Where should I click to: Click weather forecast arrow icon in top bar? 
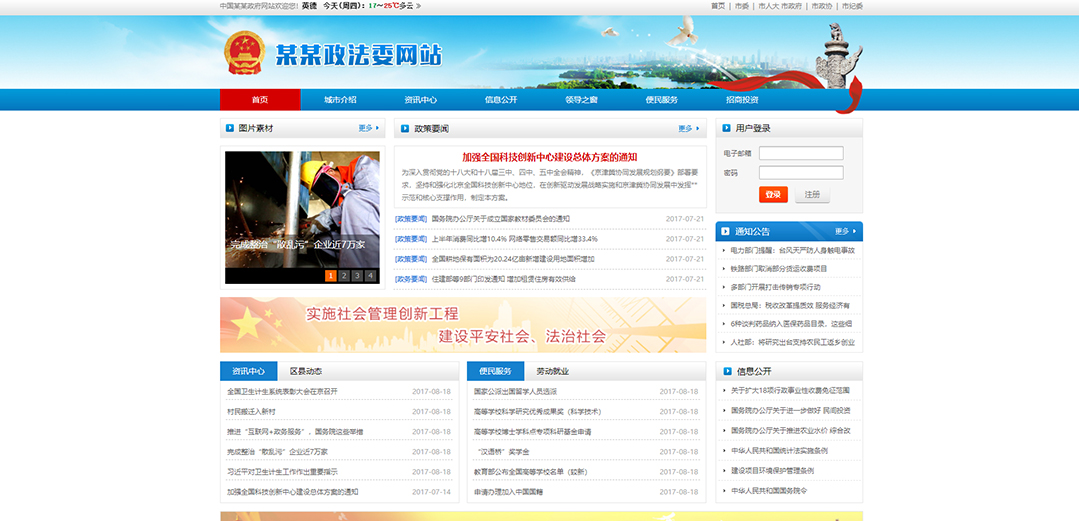[418, 6]
